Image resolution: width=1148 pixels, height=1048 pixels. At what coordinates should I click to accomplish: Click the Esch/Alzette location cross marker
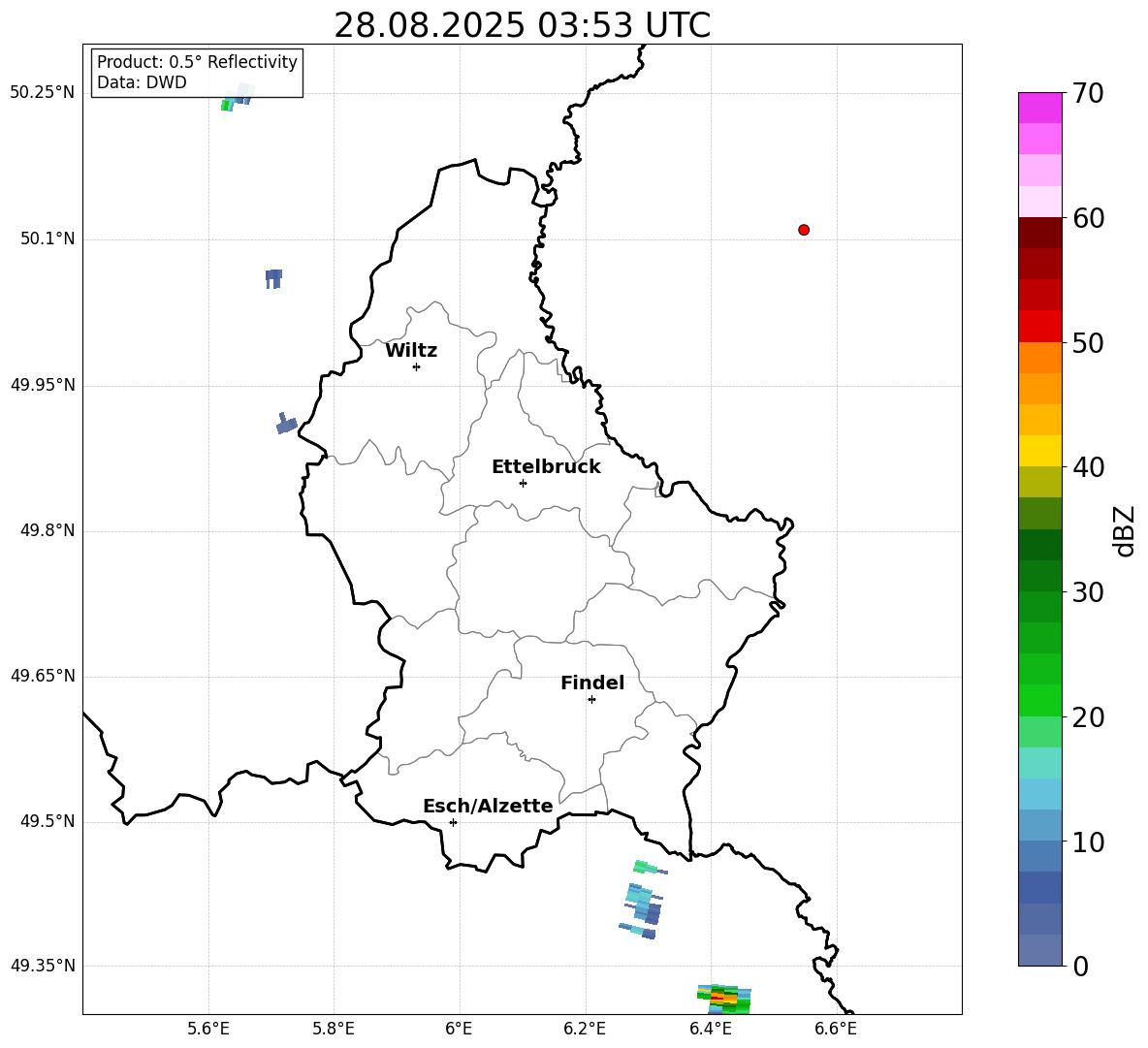(453, 822)
